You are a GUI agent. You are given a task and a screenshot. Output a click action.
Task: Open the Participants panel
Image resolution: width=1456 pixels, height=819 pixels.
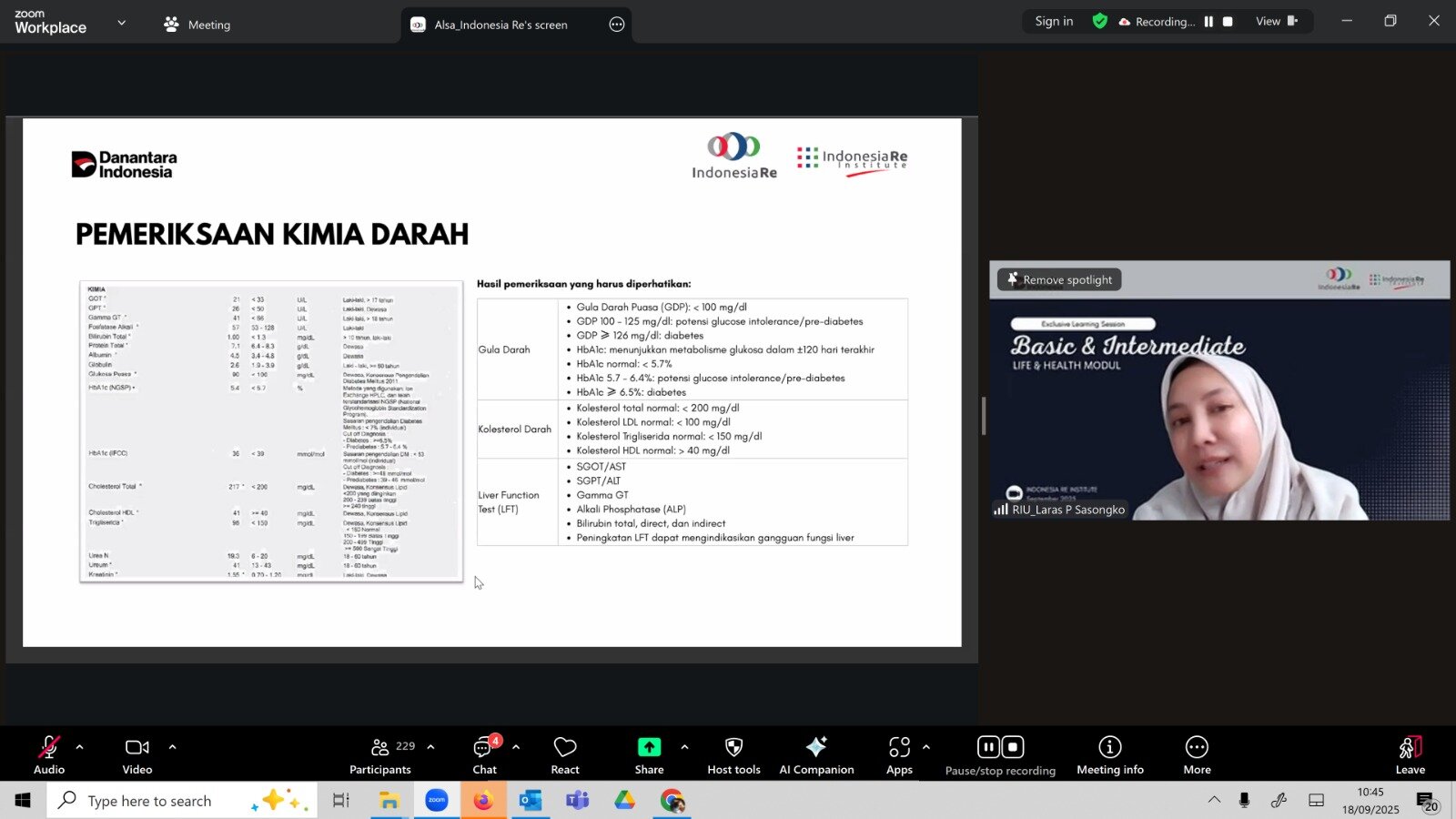click(x=380, y=755)
